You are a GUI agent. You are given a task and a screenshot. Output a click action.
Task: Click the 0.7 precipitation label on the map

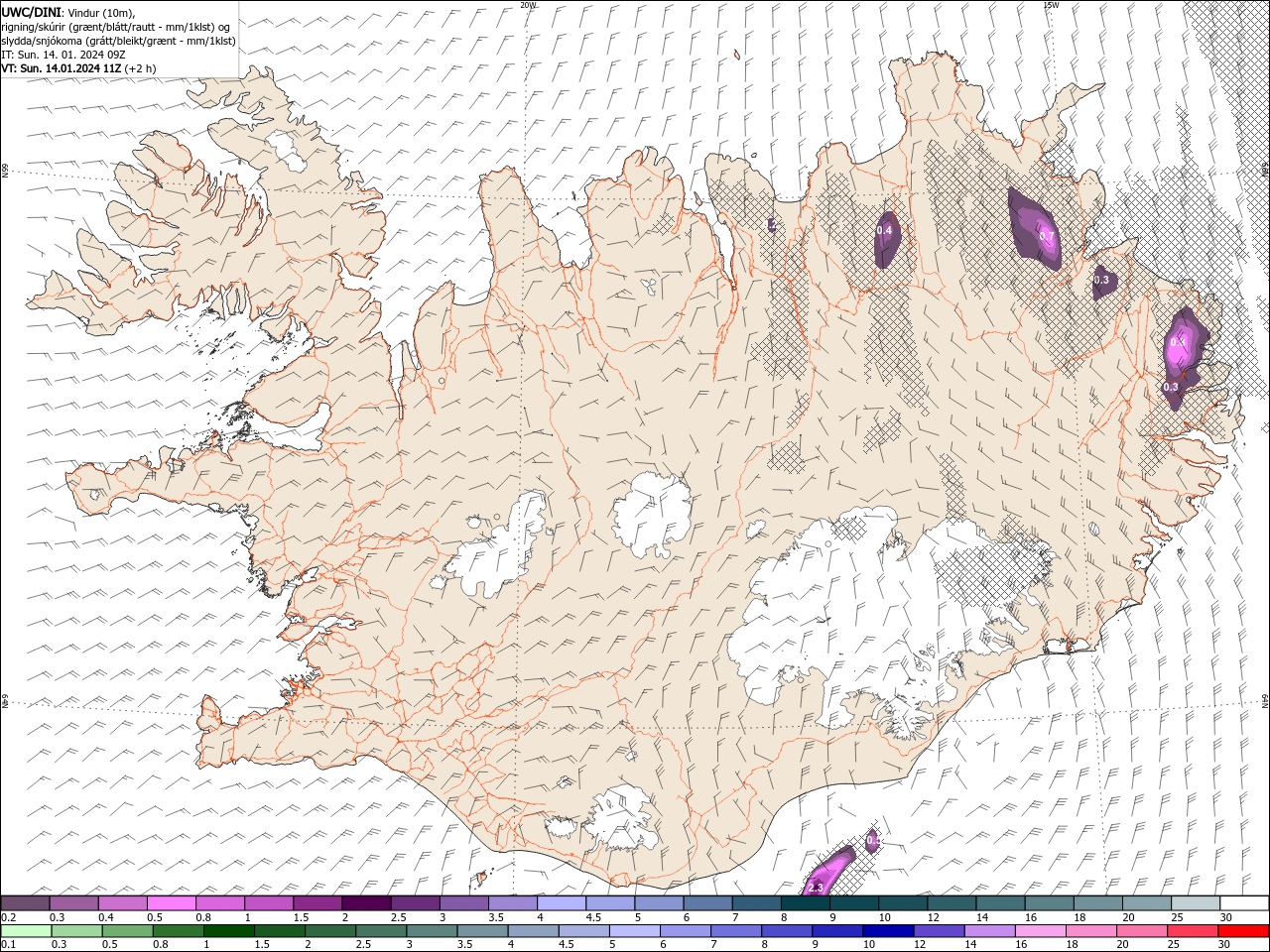(x=1047, y=236)
